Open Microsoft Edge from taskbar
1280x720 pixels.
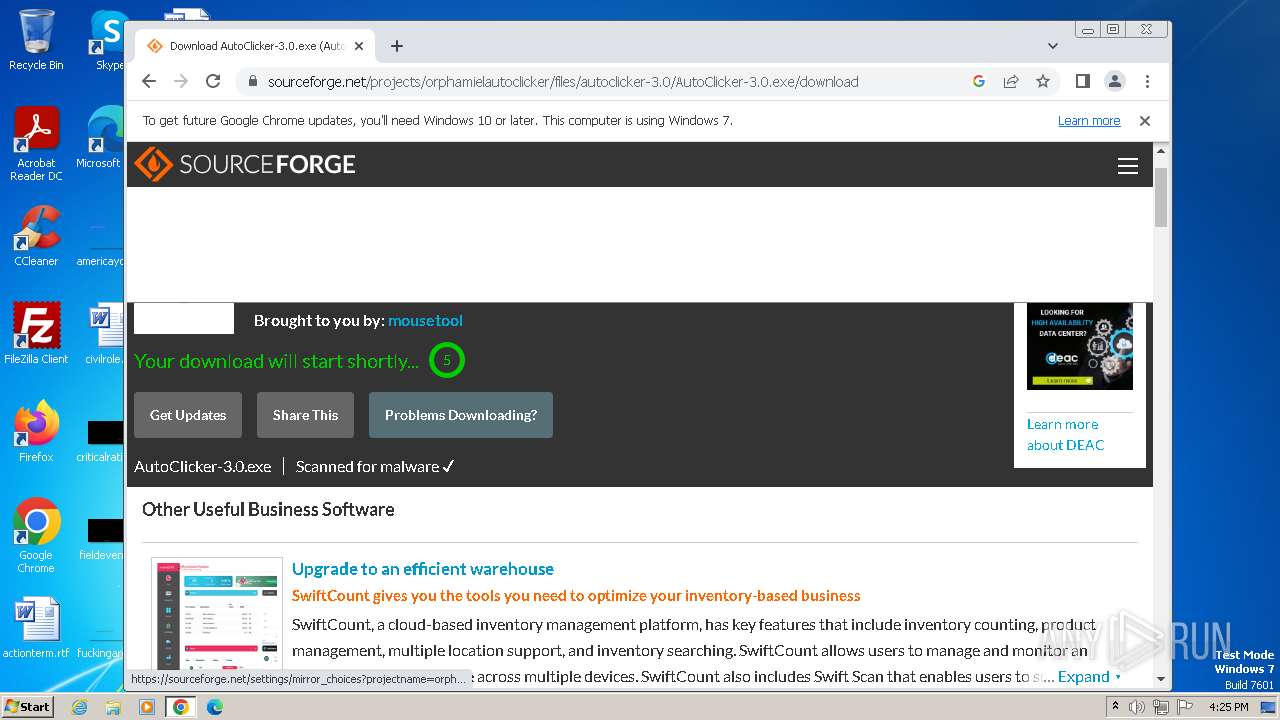(x=215, y=707)
